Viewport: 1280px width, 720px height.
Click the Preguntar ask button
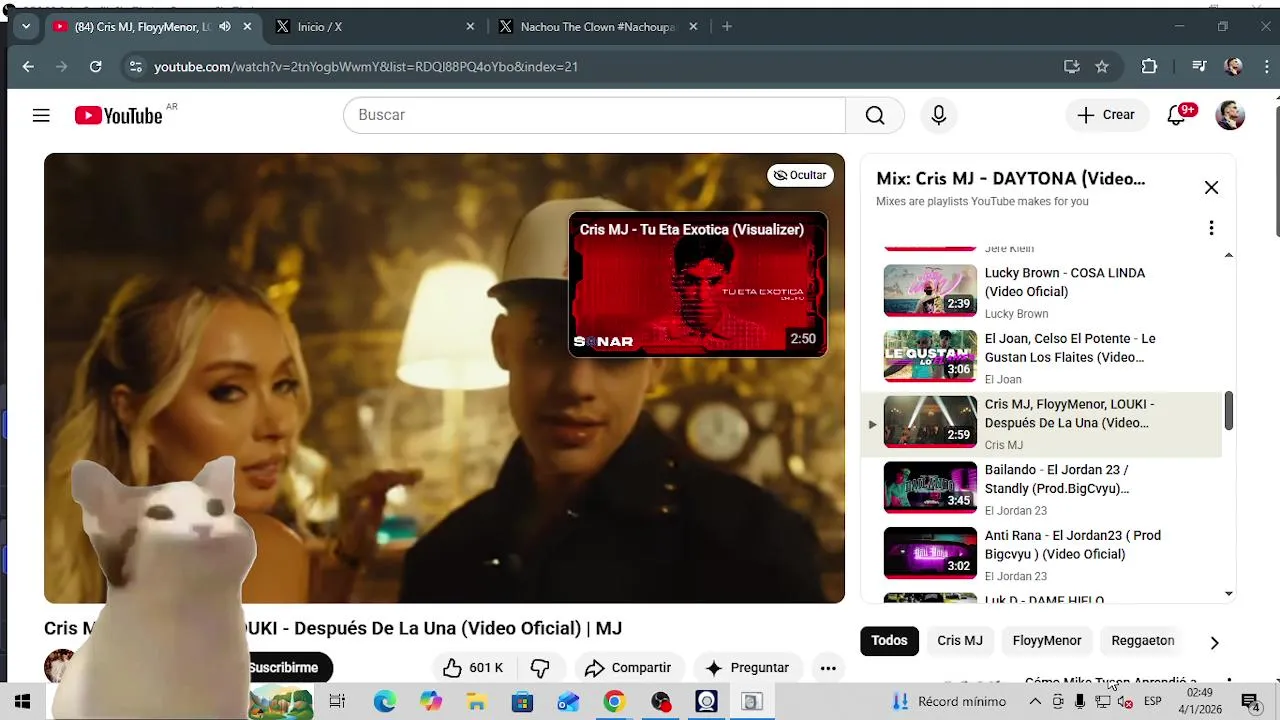(x=747, y=668)
